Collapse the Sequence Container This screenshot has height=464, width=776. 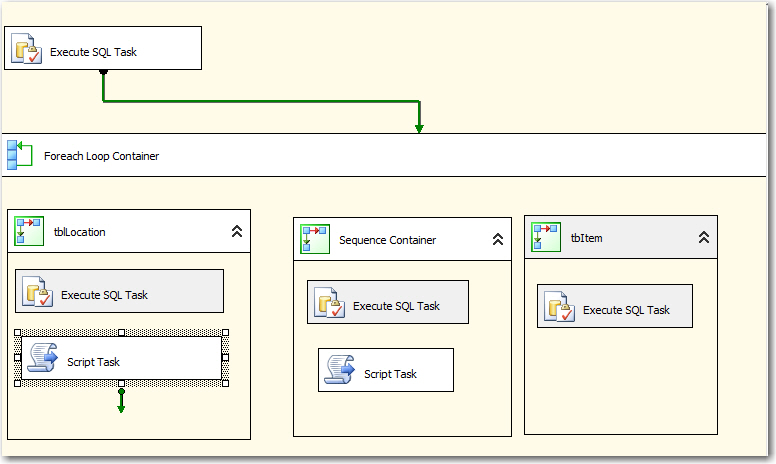[x=498, y=239]
